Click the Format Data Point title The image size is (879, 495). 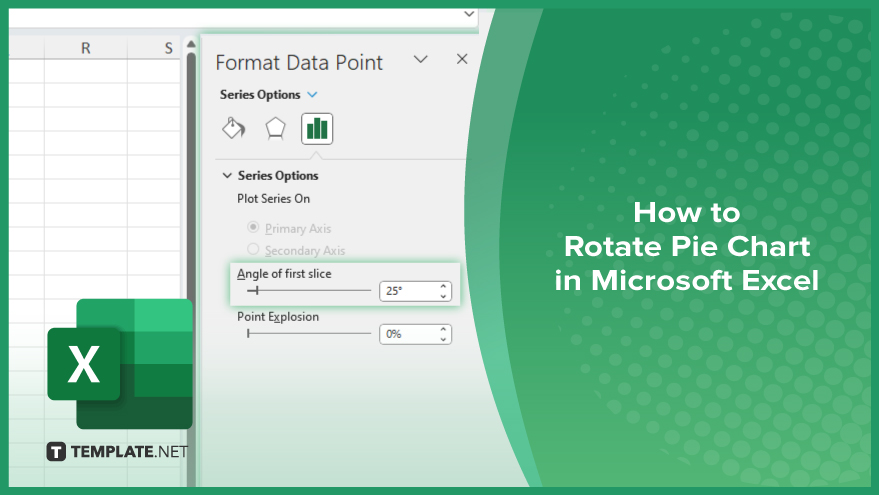(299, 63)
